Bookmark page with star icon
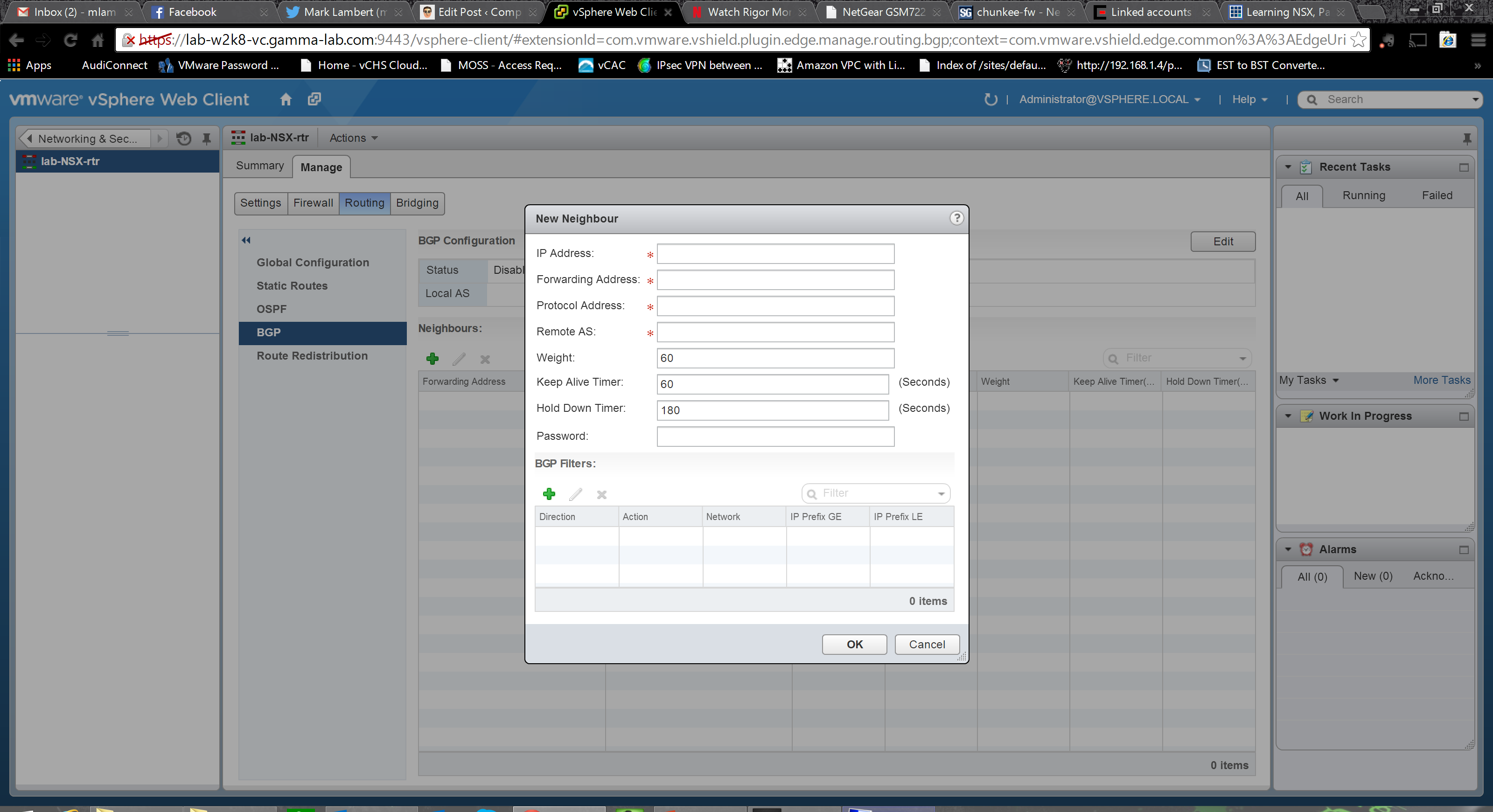This screenshot has width=1493, height=812. pos(1357,40)
